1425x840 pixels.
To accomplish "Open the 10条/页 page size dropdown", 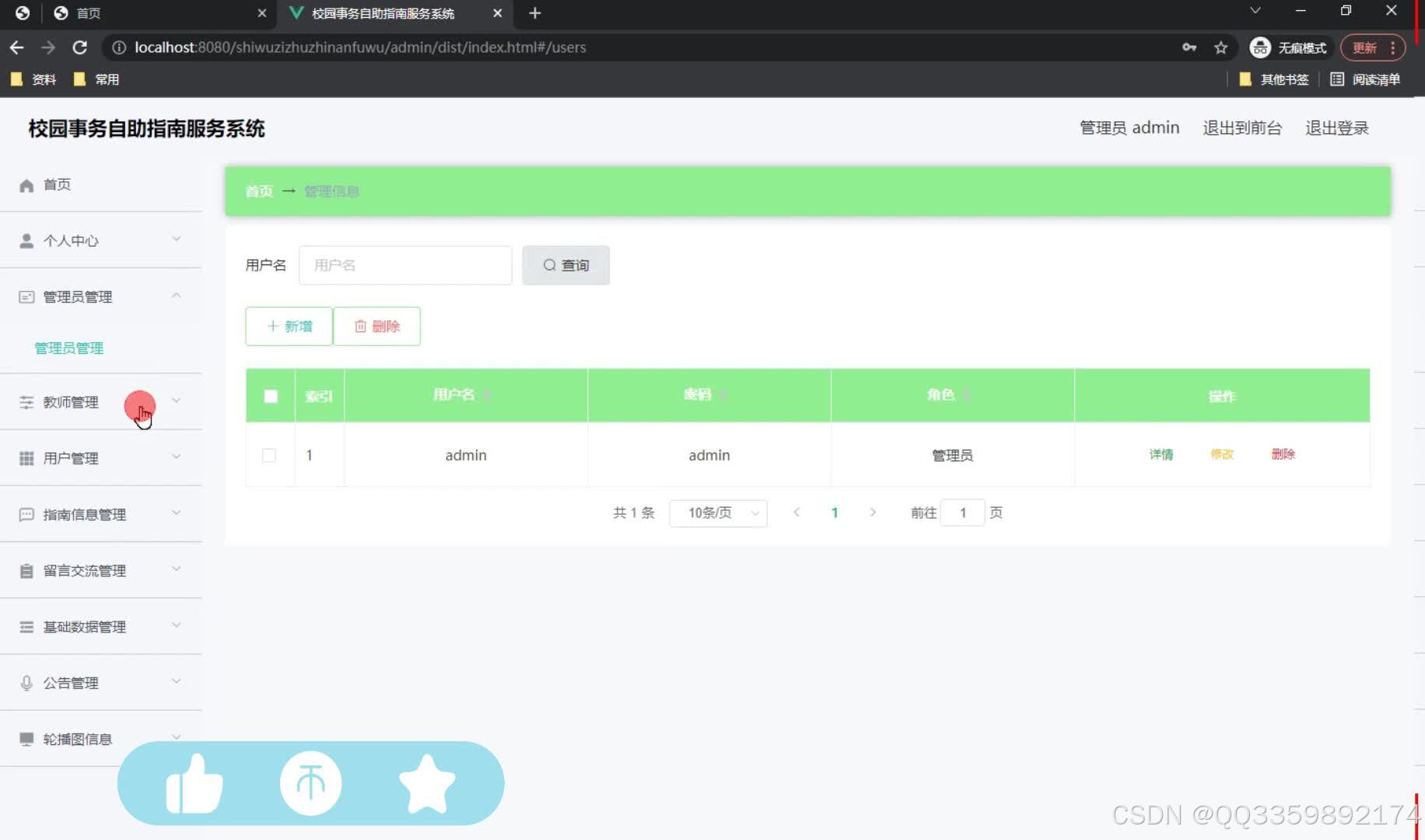I will click(717, 513).
